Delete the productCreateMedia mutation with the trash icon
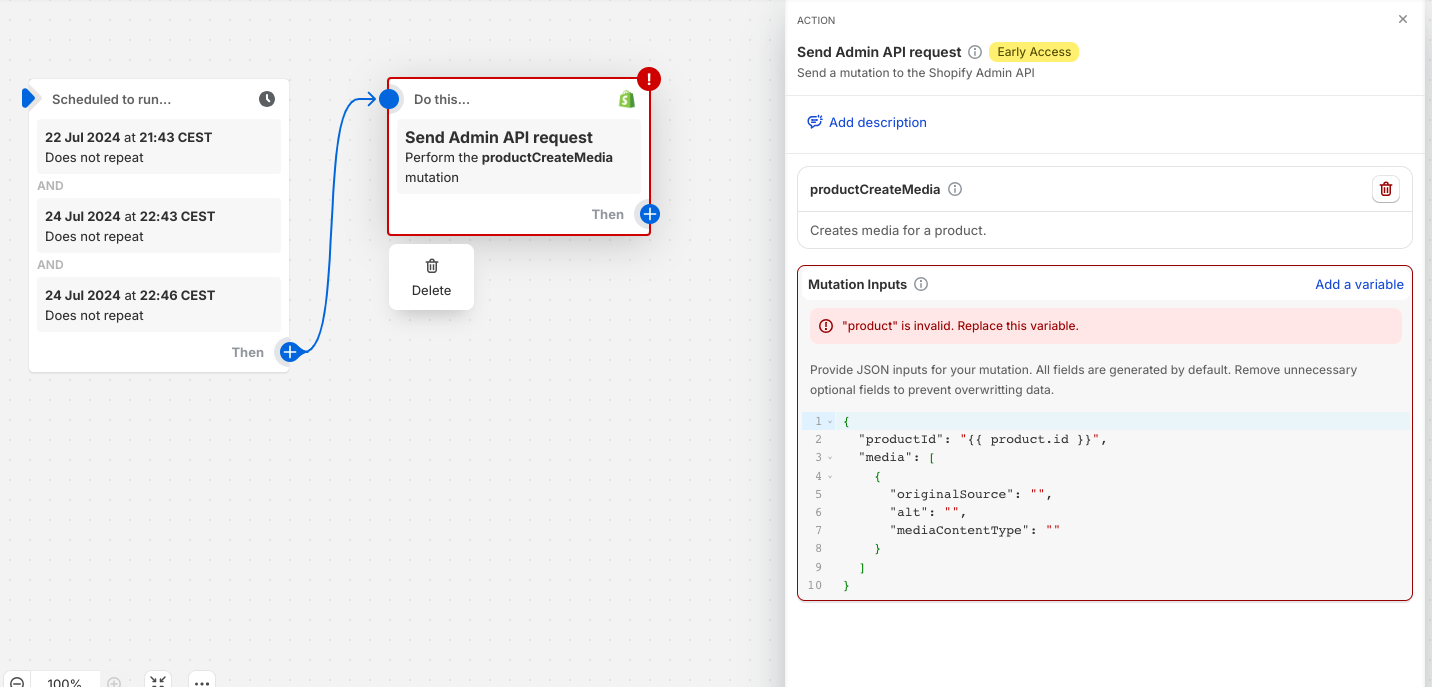 1386,189
